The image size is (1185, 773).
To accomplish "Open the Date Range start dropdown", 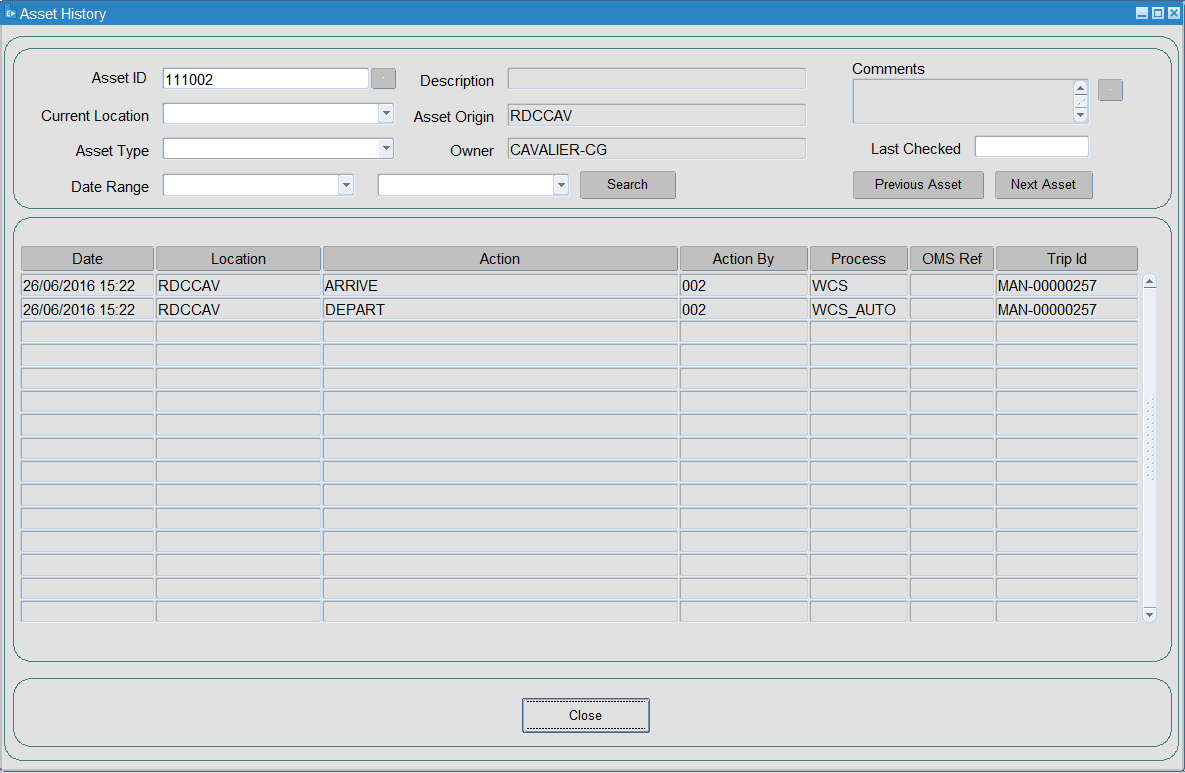I will 345,184.
